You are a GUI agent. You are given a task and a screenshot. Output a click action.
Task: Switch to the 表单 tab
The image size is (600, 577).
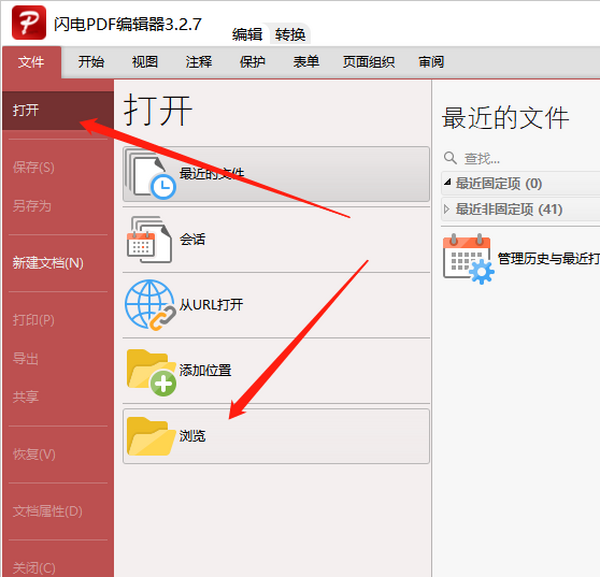pos(306,62)
